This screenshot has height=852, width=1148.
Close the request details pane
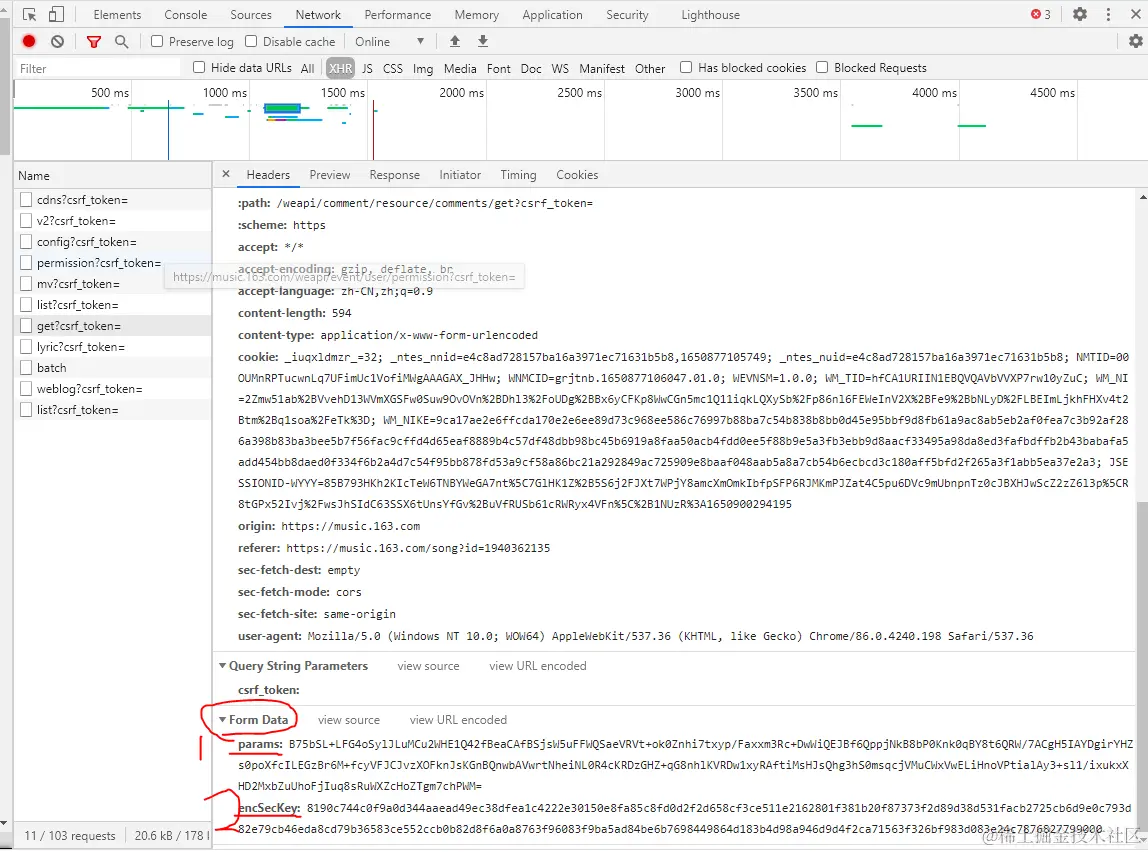(226, 174)
